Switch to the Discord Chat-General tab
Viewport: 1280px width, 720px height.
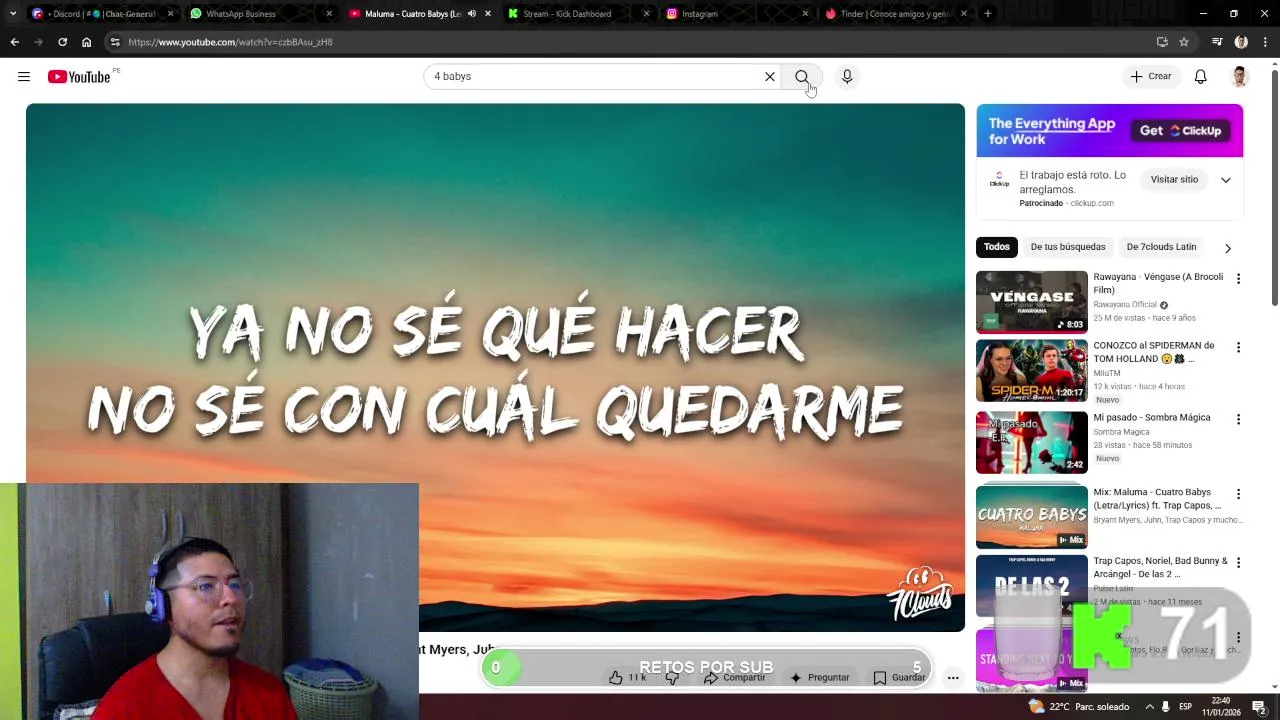point(100,14)
